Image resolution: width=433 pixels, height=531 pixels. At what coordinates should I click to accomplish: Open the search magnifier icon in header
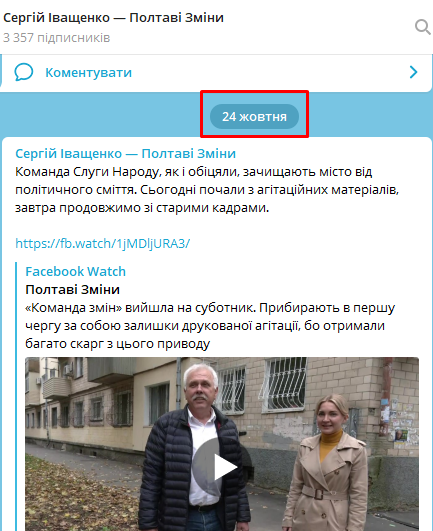point(423,27)
